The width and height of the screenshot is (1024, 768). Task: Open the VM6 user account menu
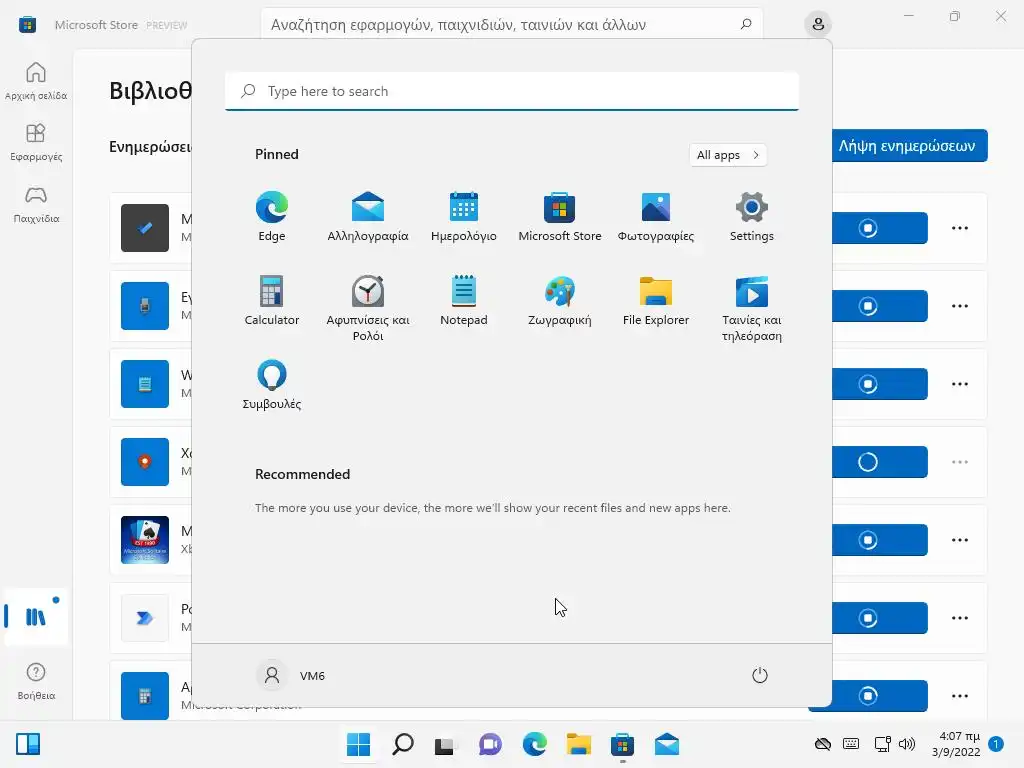[291, 675]
